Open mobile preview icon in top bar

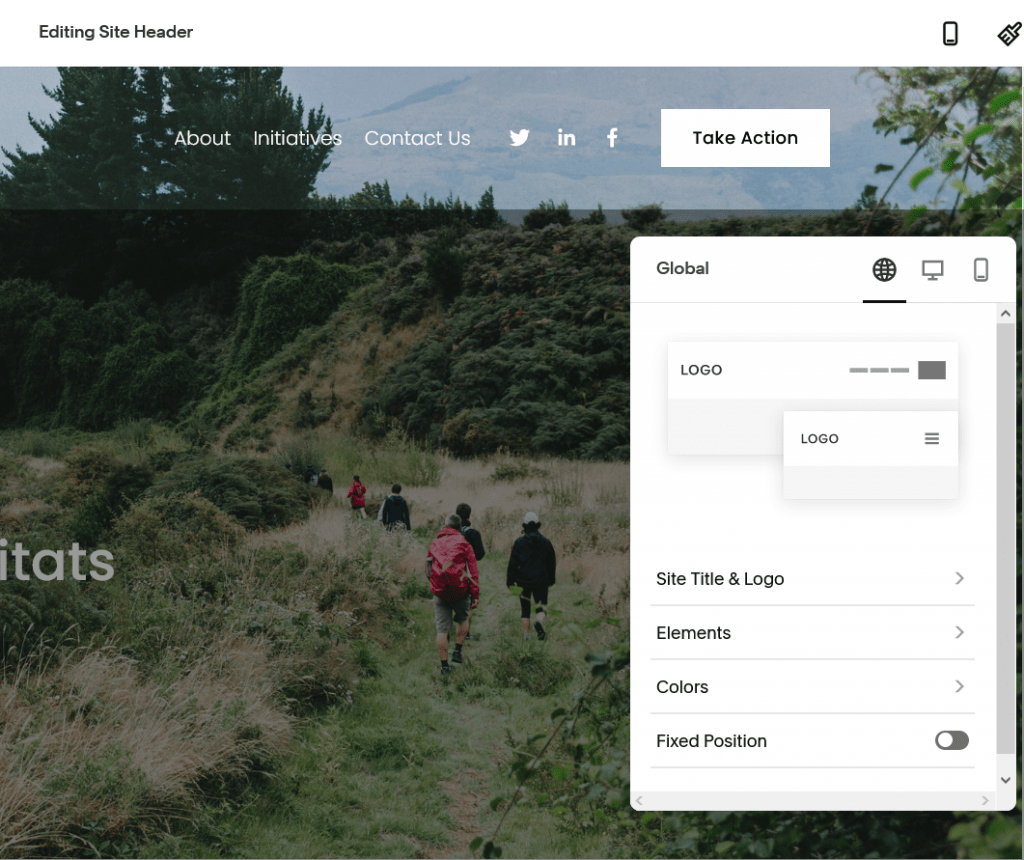tap(950, 33)
